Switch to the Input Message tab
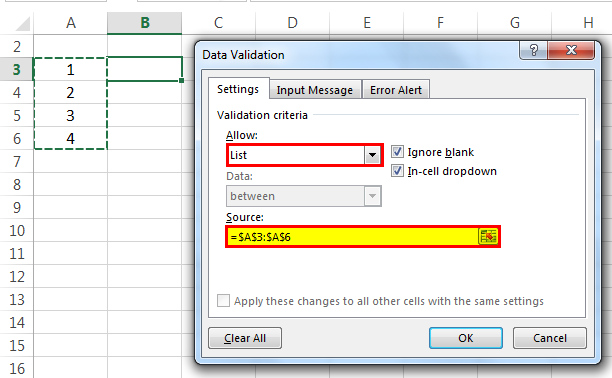 tap(315, 90)
